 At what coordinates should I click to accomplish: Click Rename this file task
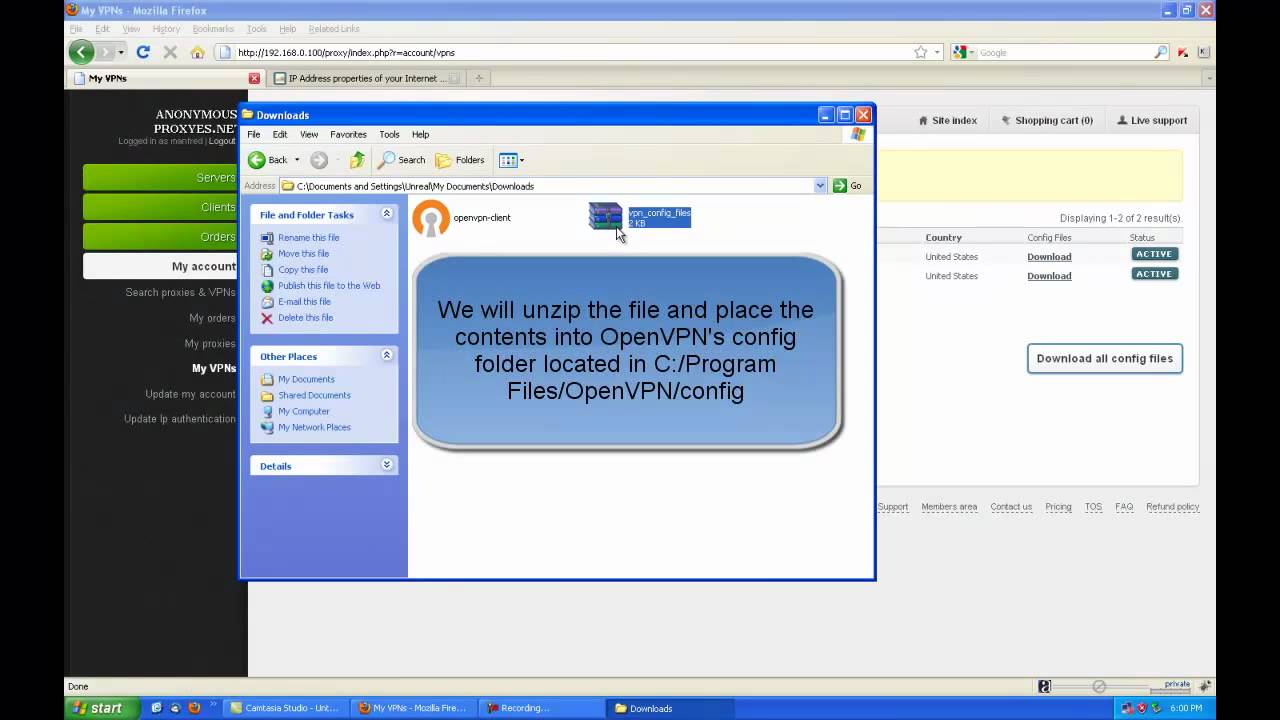tap(308, 238)
